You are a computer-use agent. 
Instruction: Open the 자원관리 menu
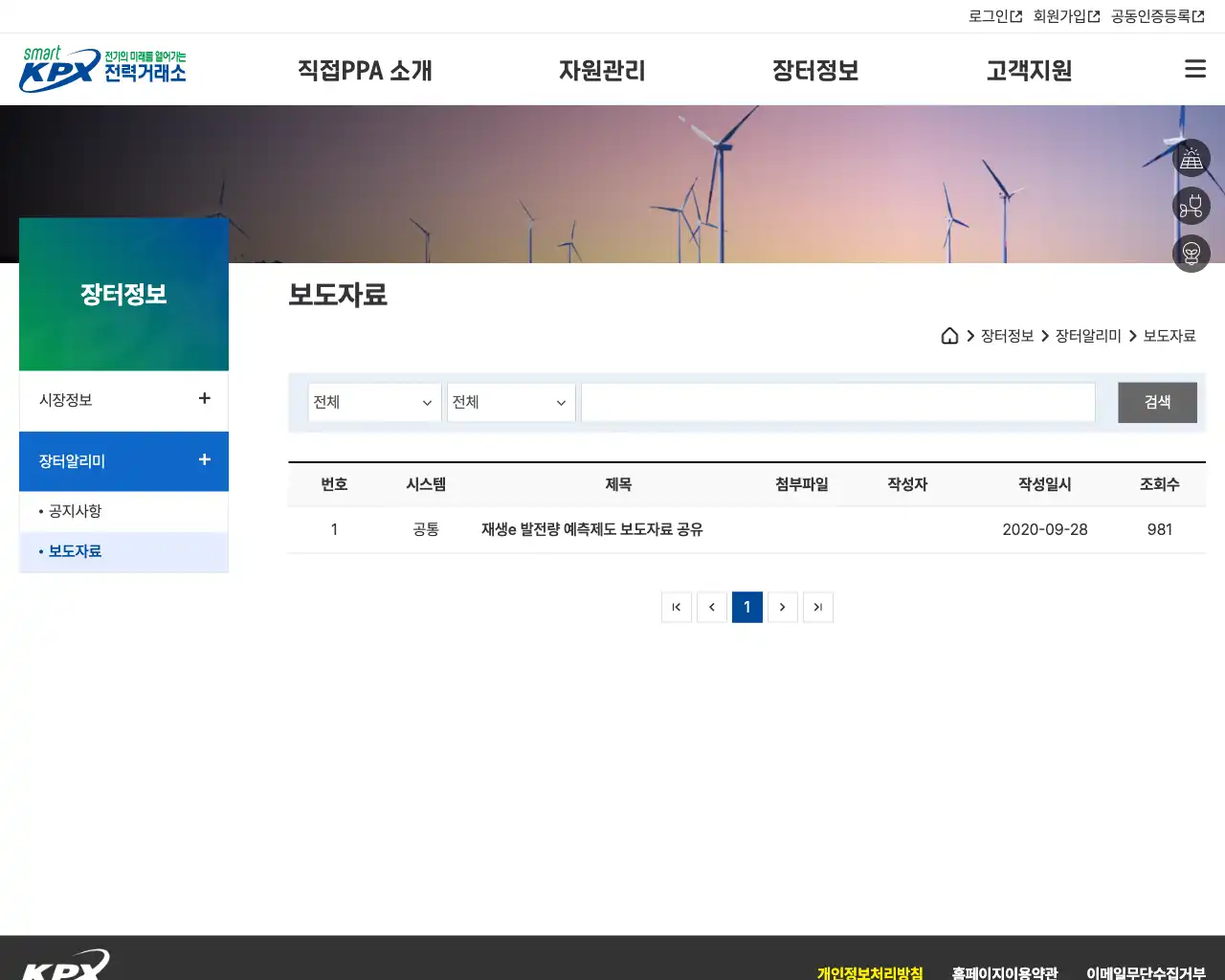602,70
